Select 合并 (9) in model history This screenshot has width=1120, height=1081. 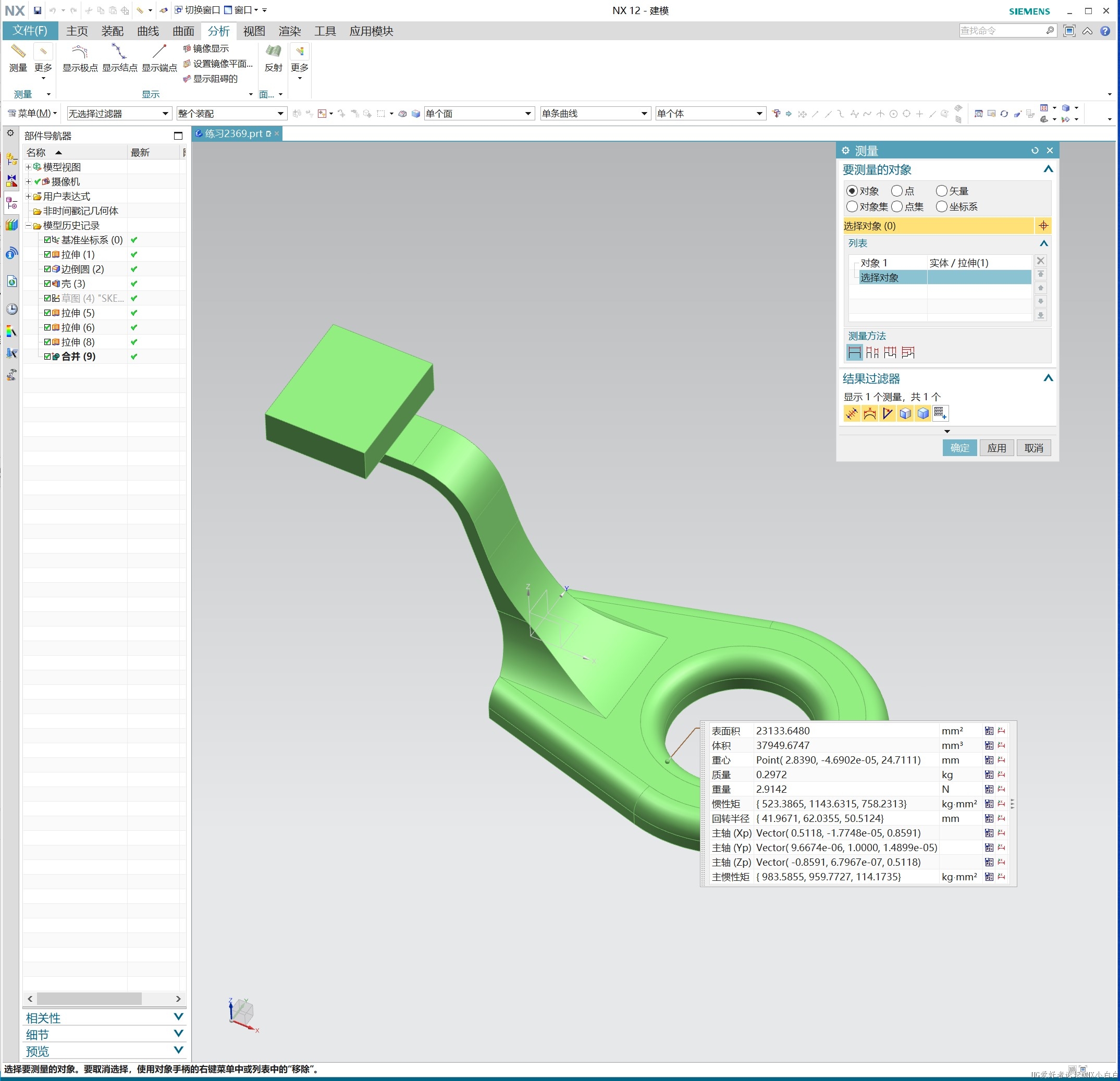78,356
